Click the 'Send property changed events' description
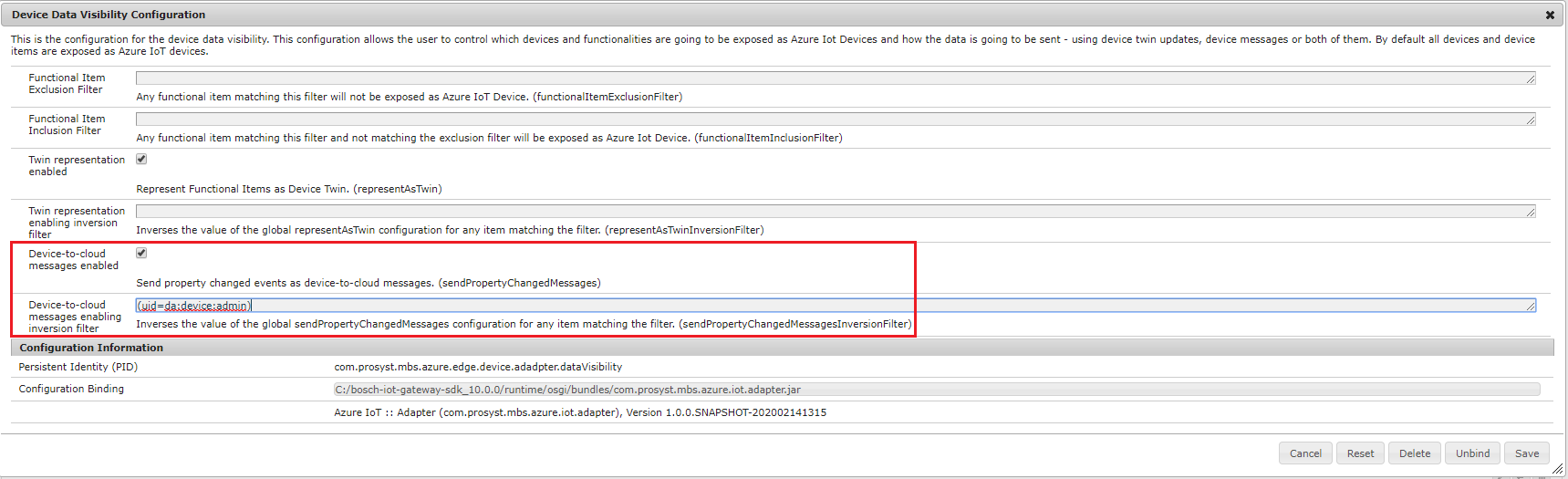1568x479 pixels. coord(369,283)
